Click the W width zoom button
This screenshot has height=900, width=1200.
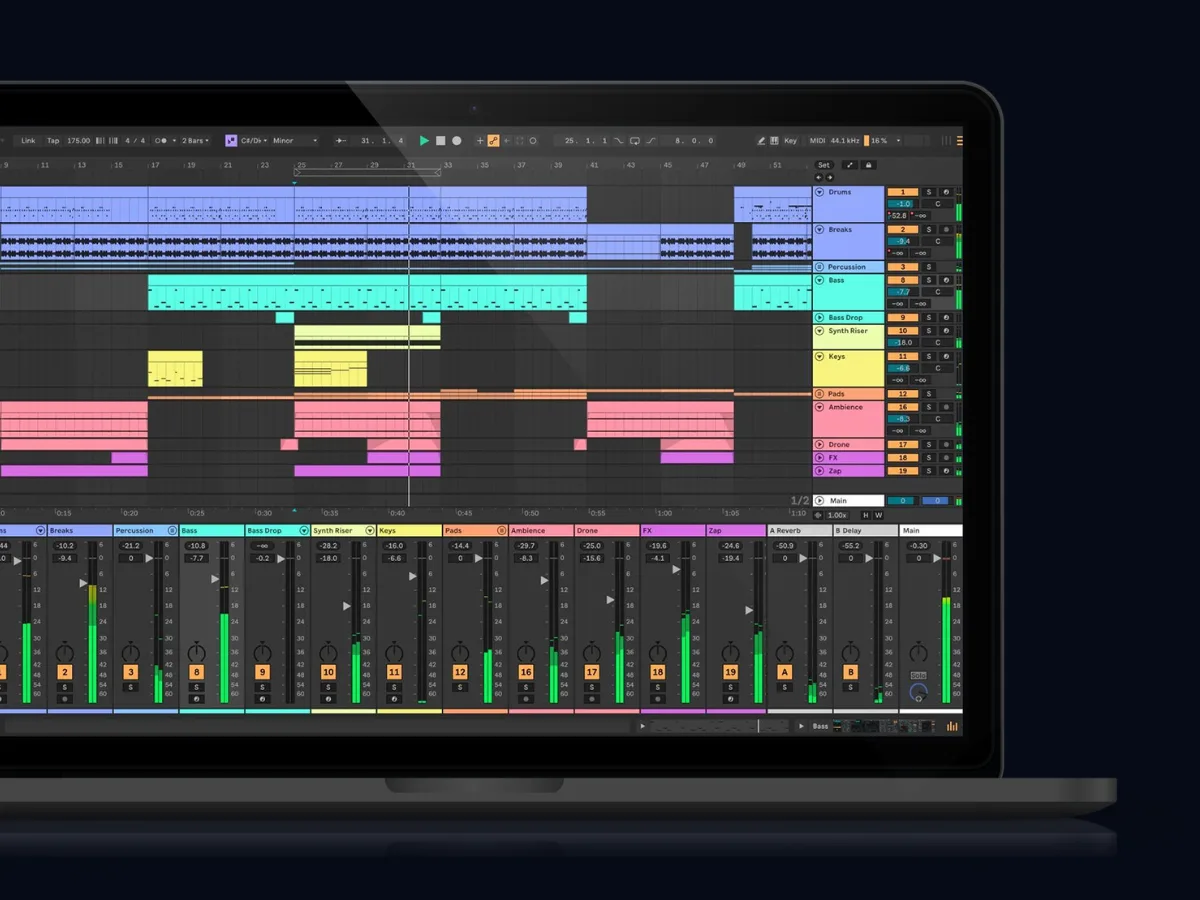[x=879, y=515]
